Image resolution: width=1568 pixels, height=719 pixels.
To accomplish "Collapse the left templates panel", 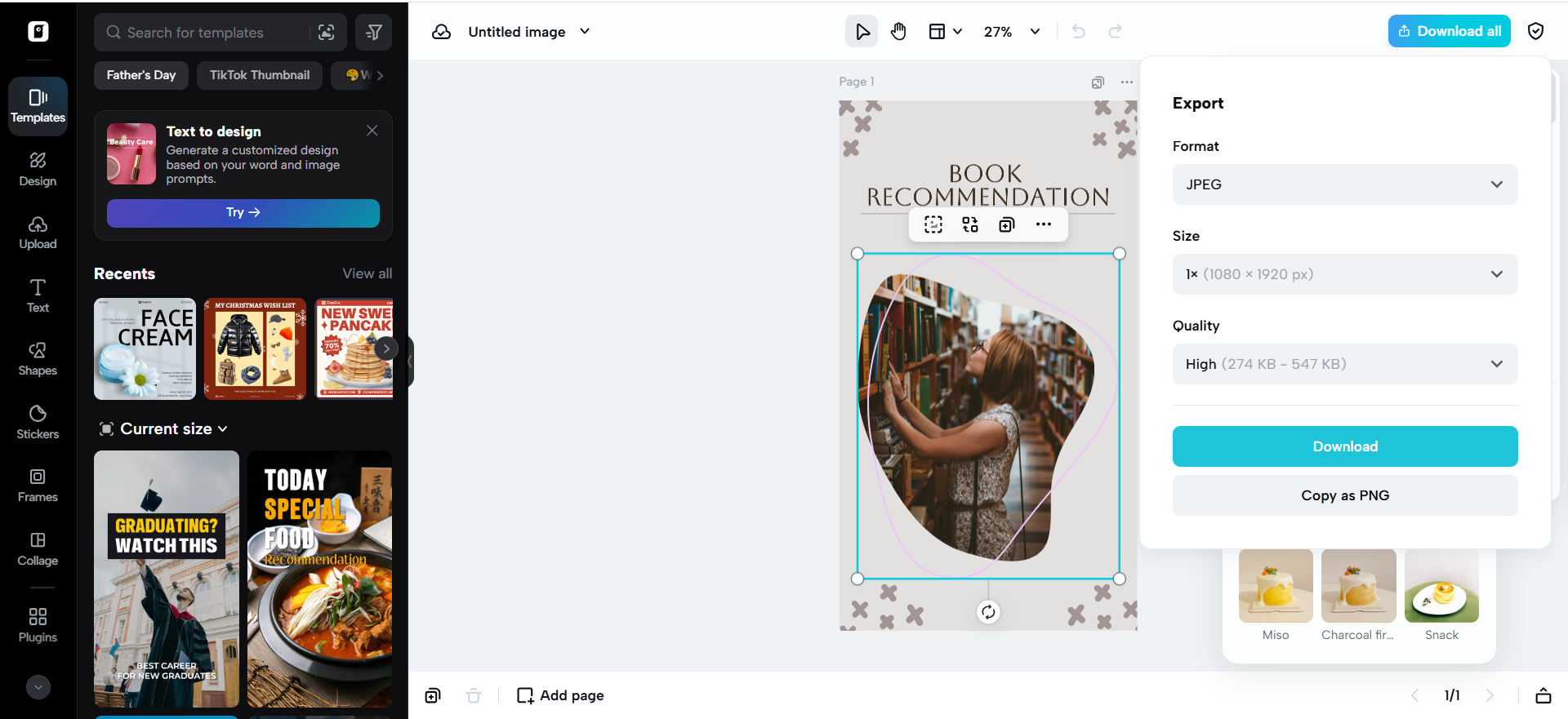I will (x=410, y=360).
